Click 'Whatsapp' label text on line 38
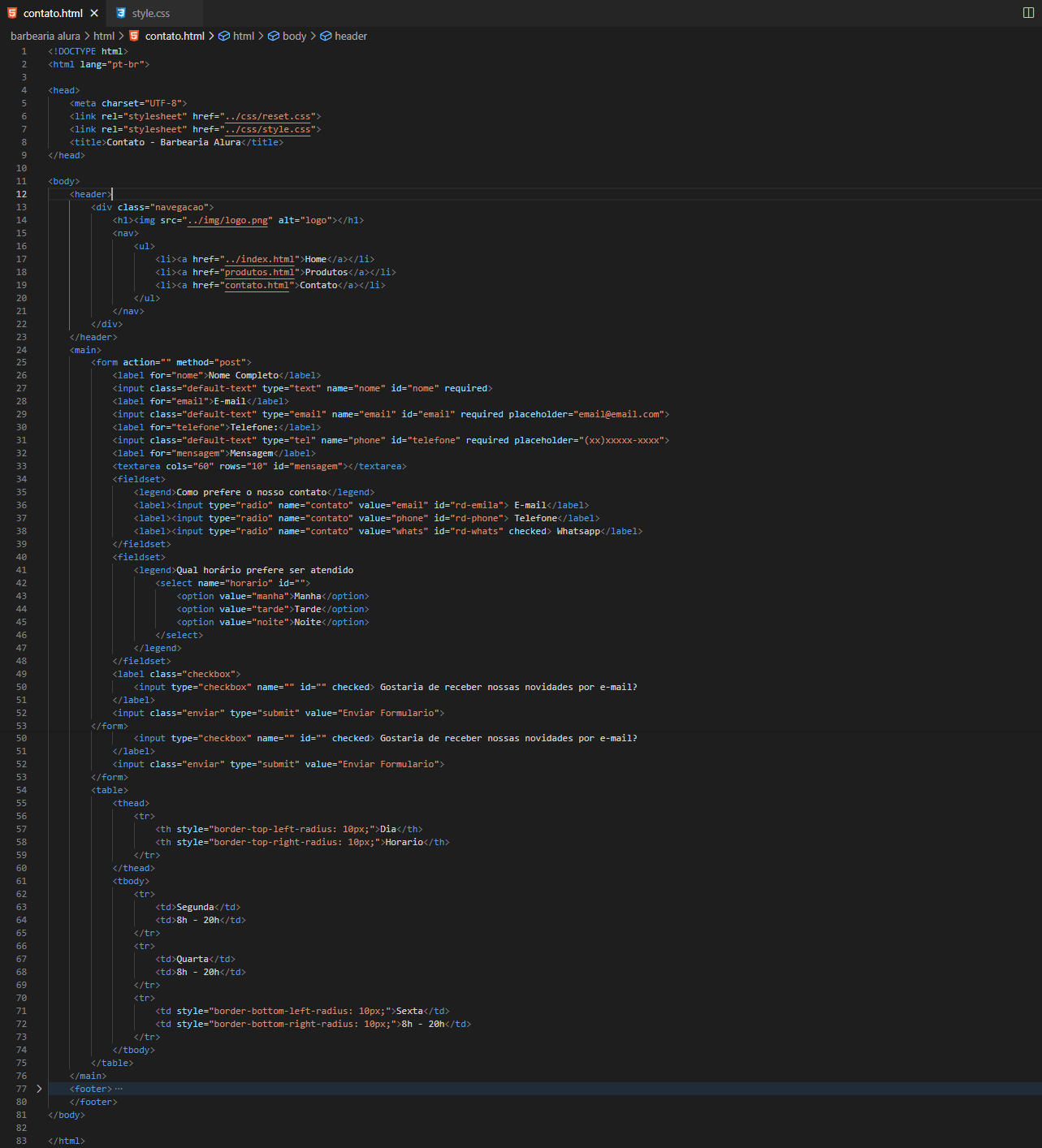 [x=578, y=531]
